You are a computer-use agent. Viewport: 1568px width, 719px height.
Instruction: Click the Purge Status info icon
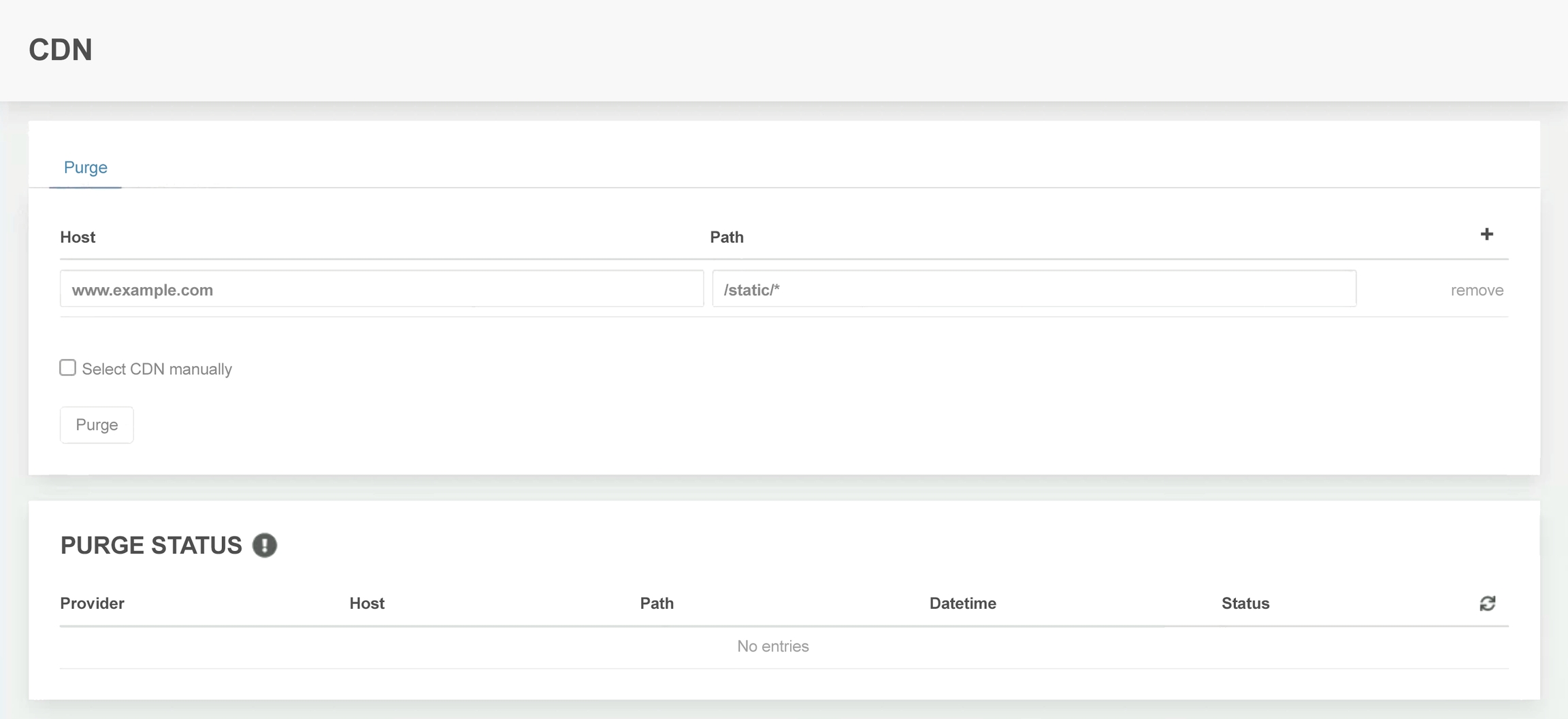tap(264, 546)
